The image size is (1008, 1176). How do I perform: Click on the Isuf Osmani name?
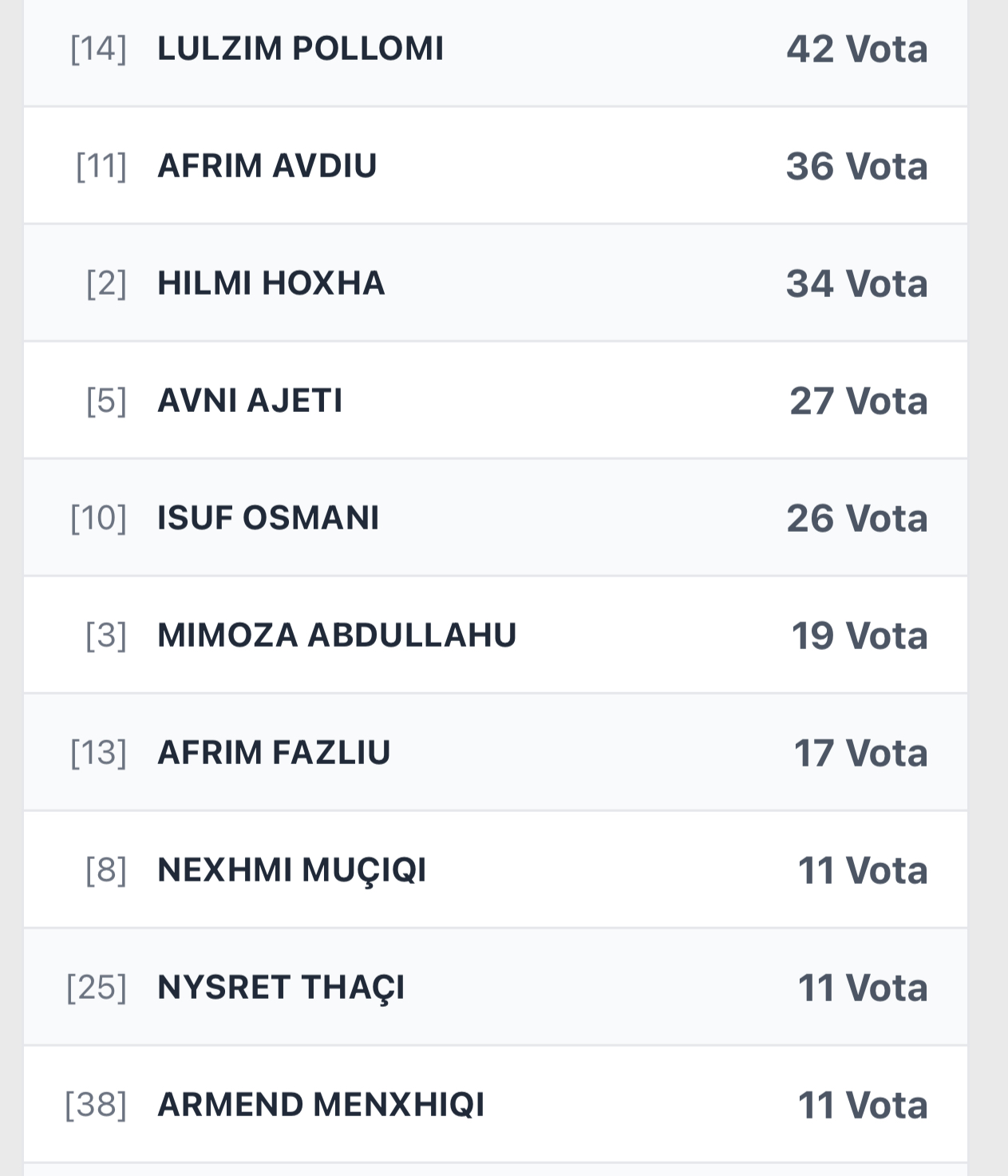tap(268, 518)
